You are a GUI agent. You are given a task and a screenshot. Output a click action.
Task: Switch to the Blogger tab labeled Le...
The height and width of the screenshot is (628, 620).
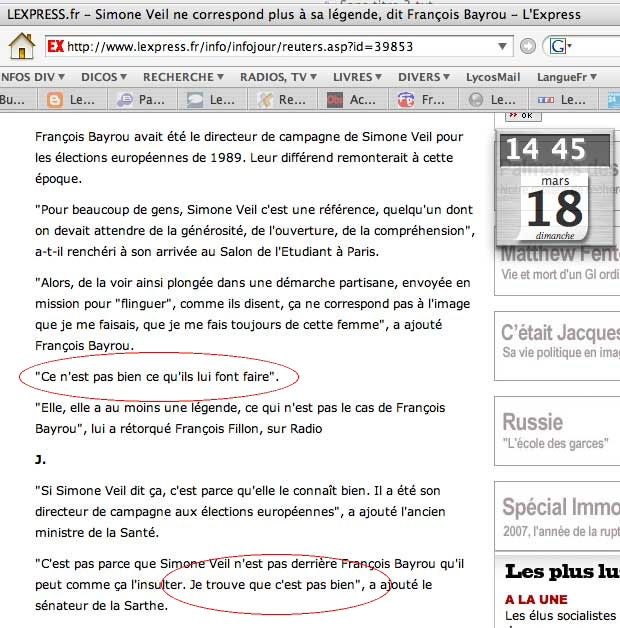pyautogui.click(x=72, y=100)
